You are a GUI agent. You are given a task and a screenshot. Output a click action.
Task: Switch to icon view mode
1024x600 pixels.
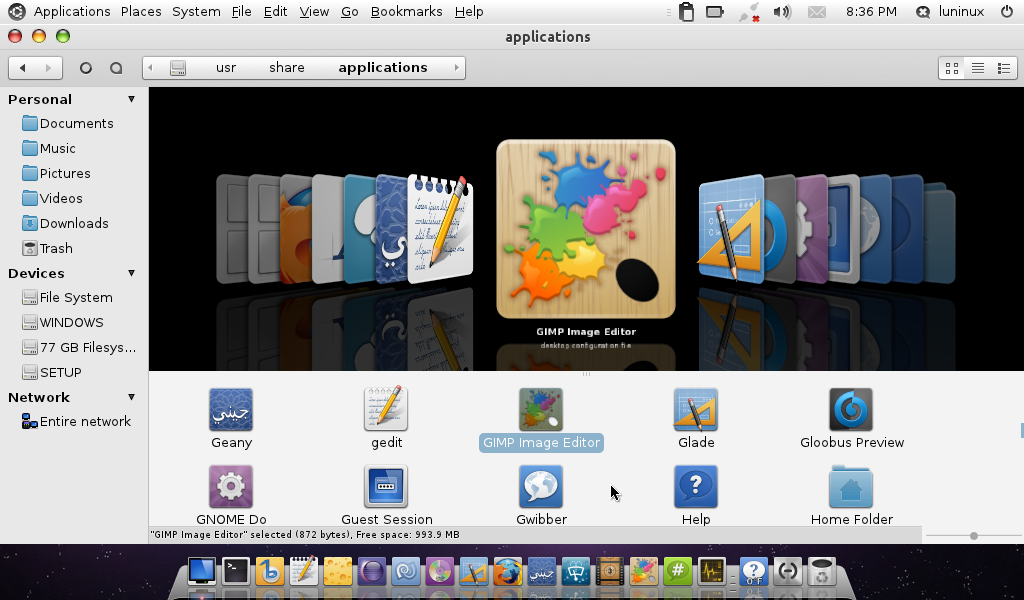[x=952, y=68]
